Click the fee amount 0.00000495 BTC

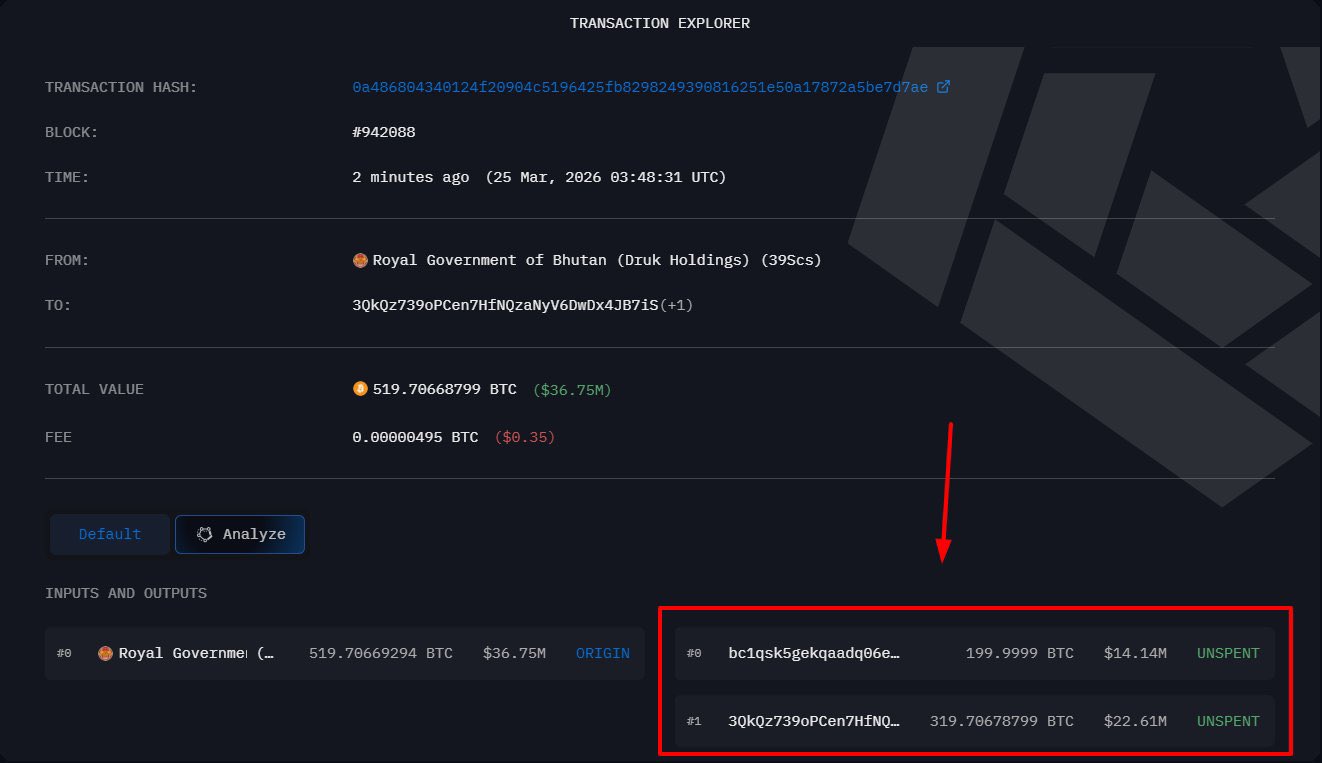click(x=415, y=437)
